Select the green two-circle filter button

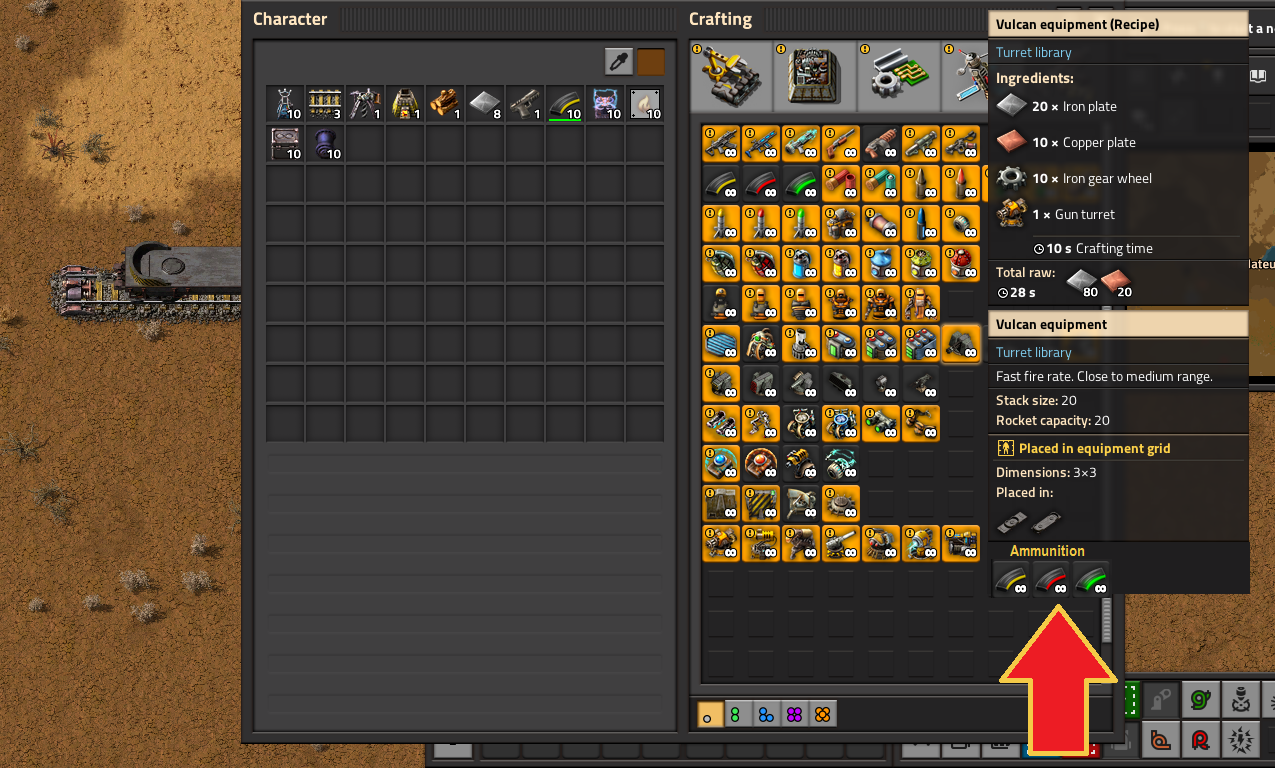[x=737, y=714]
